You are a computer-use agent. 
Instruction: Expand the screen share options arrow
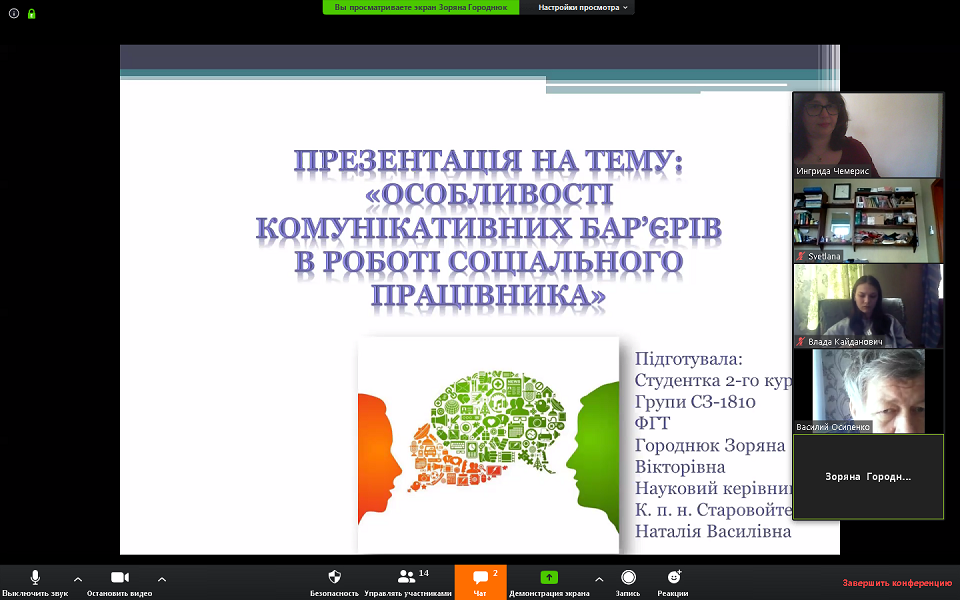coord(599,579)
